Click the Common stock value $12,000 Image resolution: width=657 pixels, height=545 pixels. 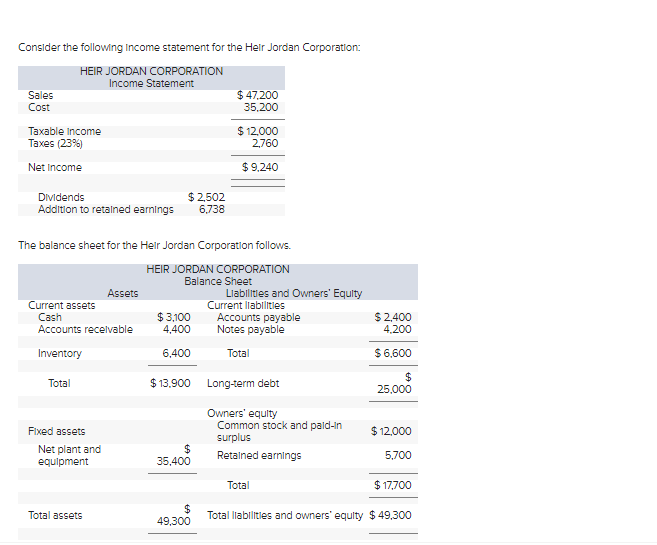[x=391, y=431]
